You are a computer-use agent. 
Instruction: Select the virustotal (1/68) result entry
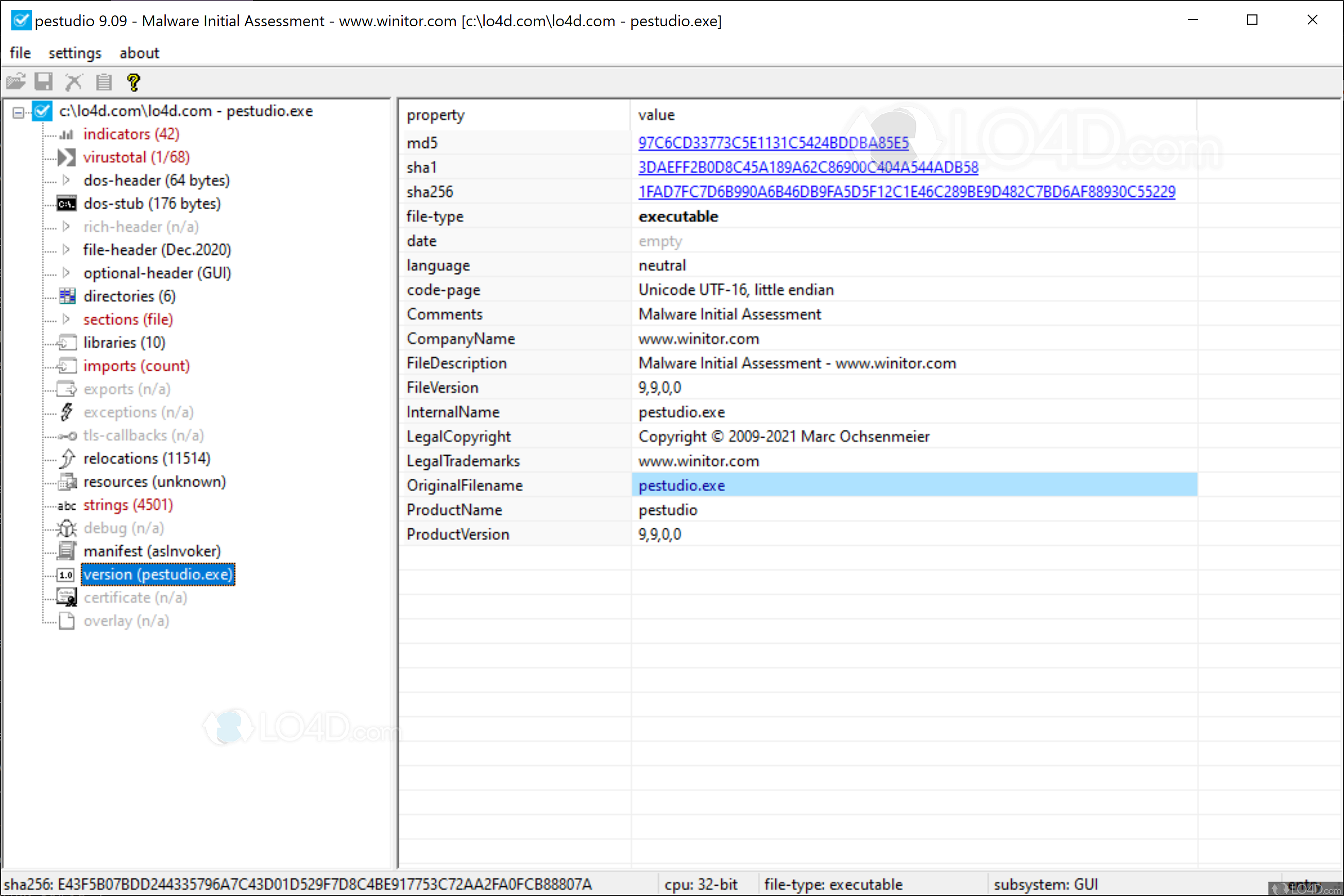pos(136,157)
